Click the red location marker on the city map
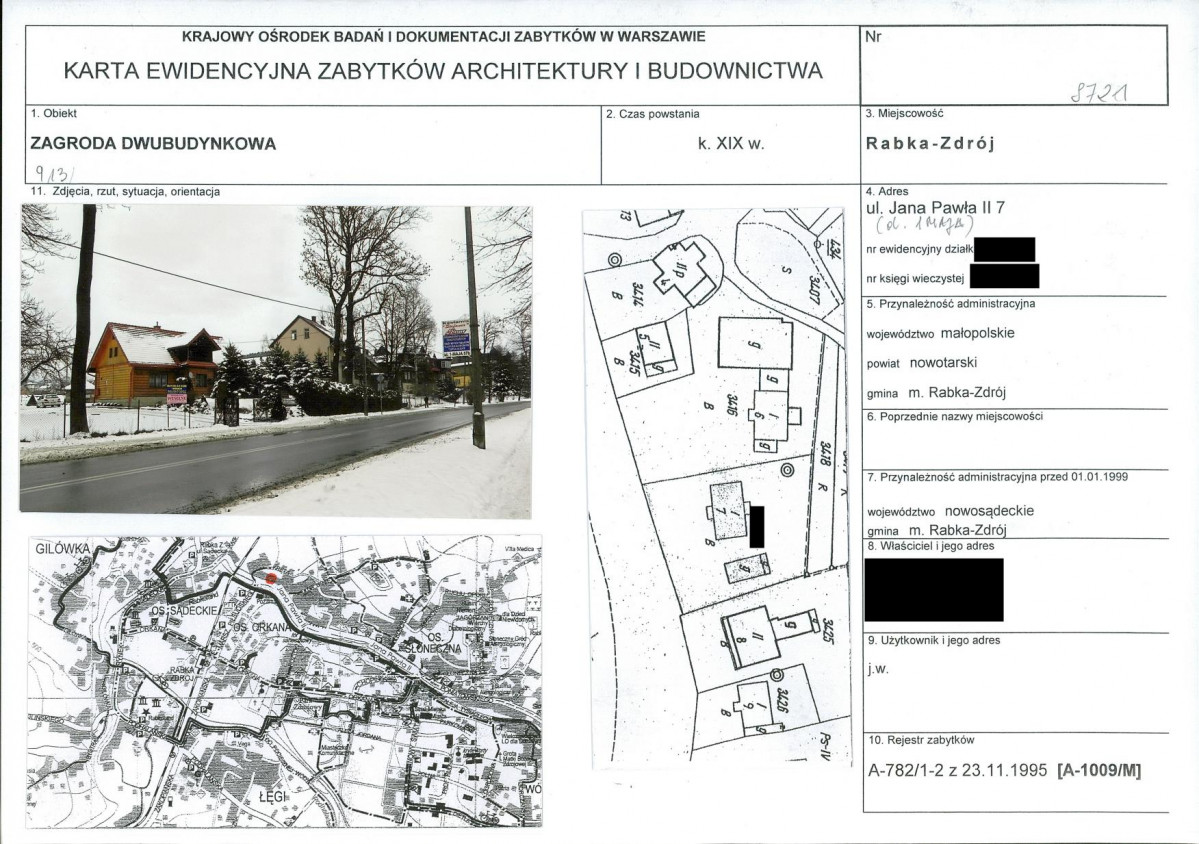 pos(271,578)
